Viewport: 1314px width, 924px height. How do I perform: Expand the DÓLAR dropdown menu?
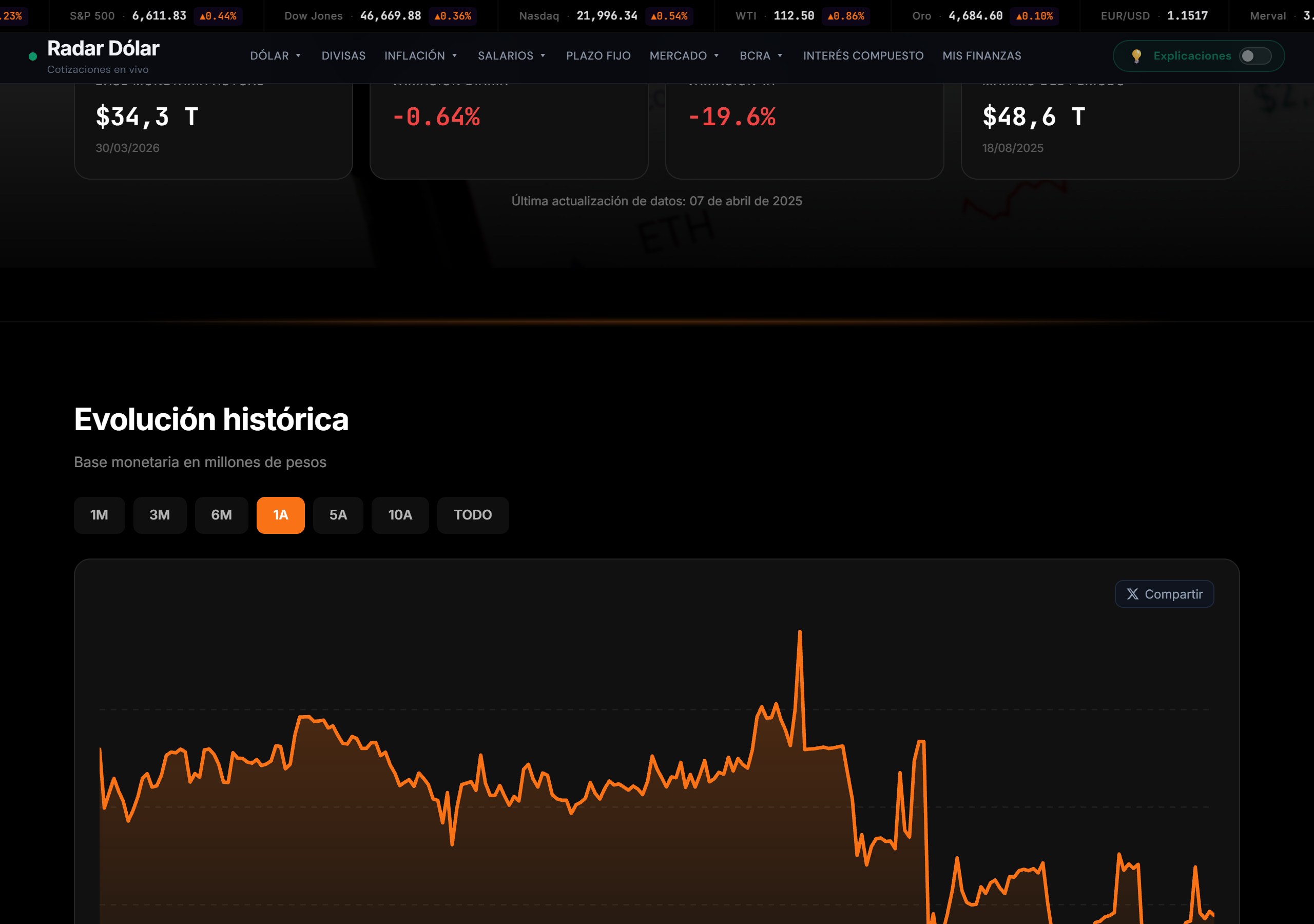[275, 55]
